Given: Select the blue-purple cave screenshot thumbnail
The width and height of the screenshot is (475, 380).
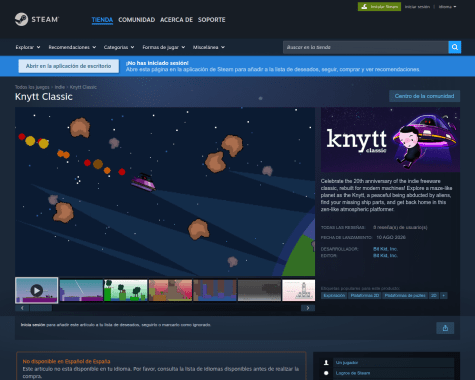Looking at the screenshot, I should pos(215,290).
